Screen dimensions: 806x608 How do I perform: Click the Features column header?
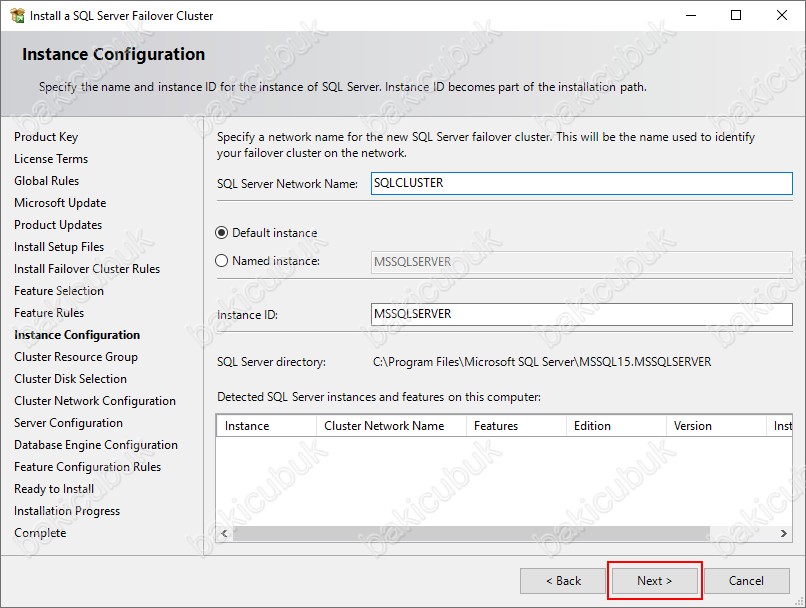tap(516, 426)
